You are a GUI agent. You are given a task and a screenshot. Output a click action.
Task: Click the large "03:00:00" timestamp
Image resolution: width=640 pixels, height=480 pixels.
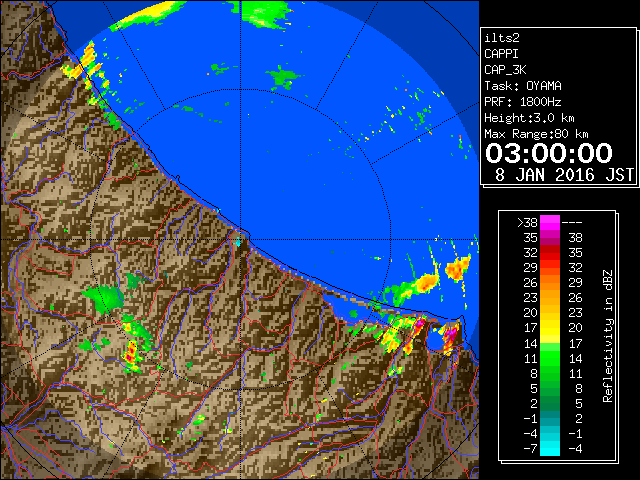(549, 153)
